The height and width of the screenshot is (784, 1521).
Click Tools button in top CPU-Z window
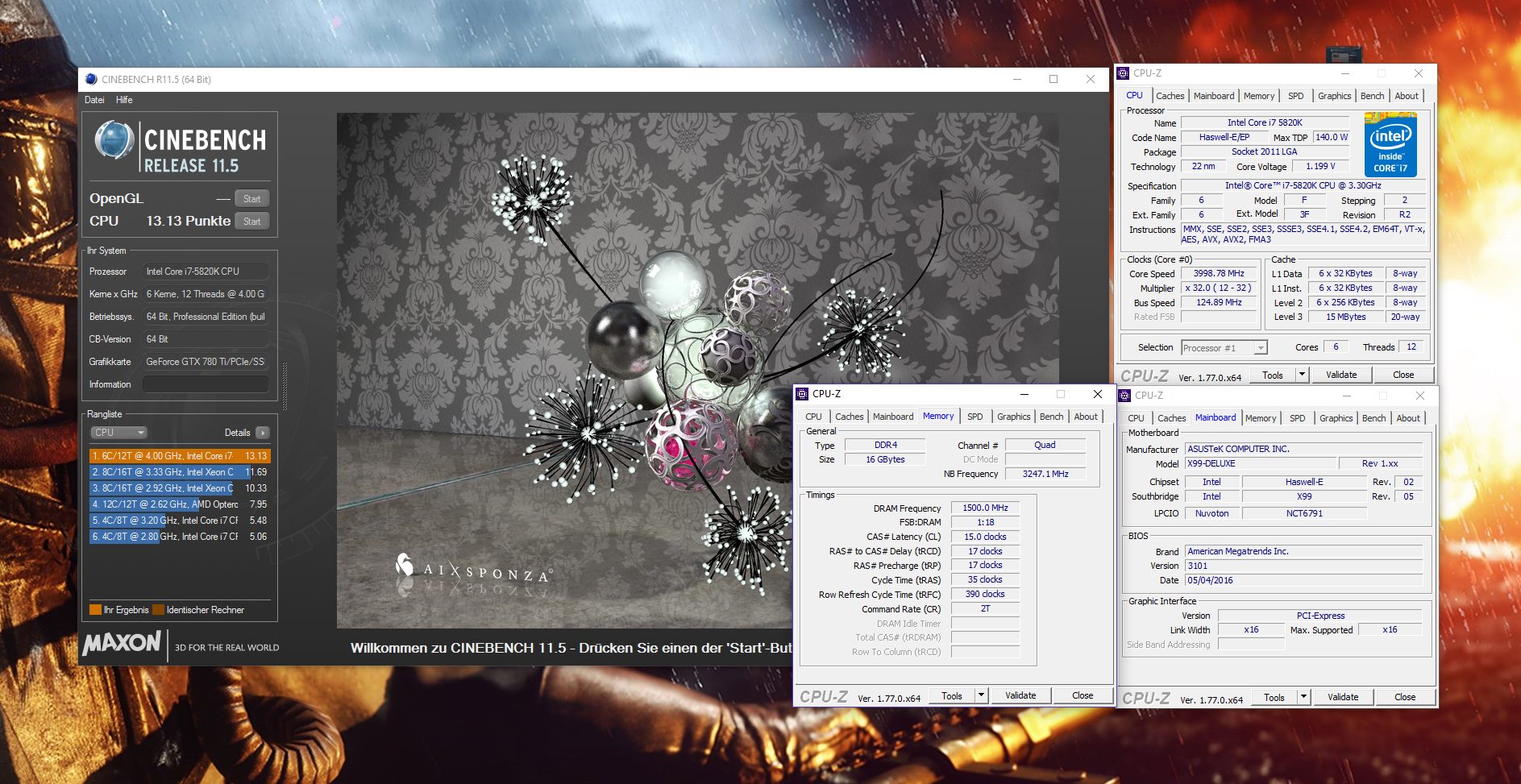(1273, 375)
